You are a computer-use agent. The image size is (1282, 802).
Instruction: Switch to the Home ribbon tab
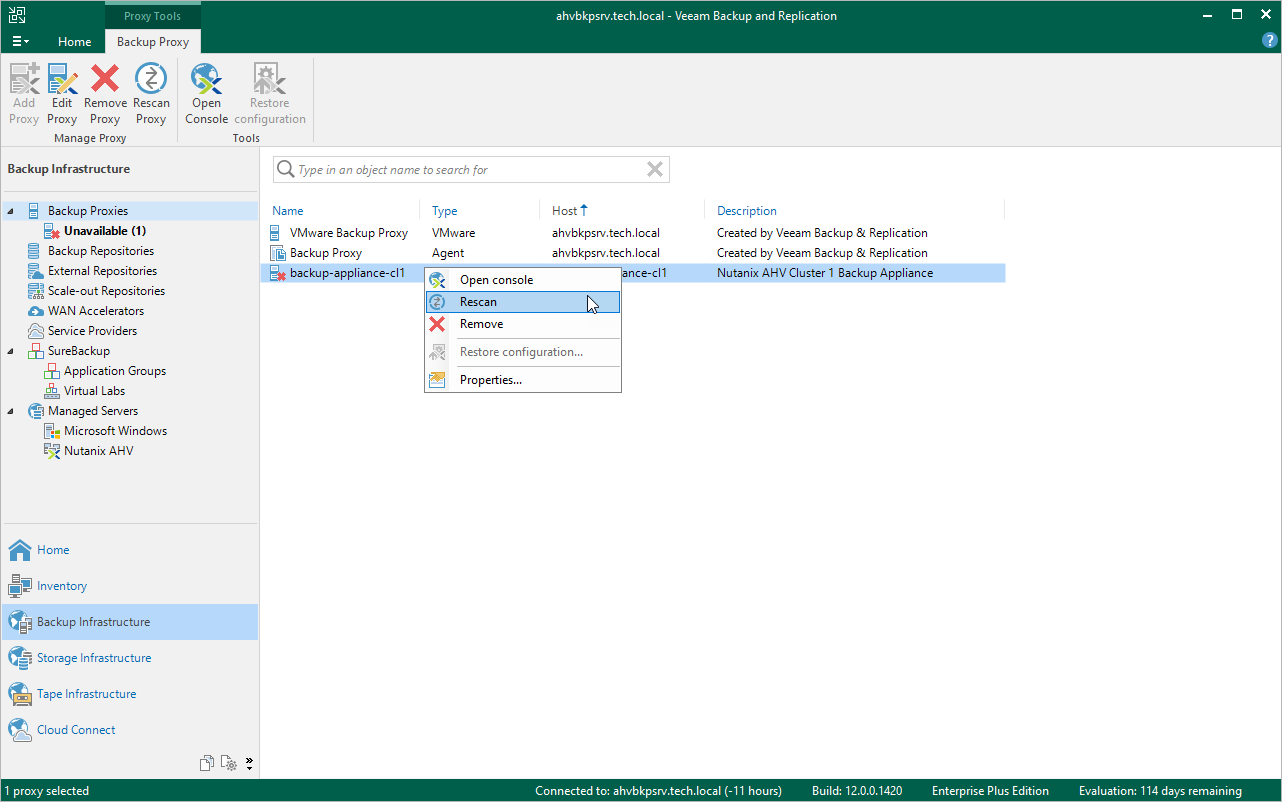pos(75,42)
